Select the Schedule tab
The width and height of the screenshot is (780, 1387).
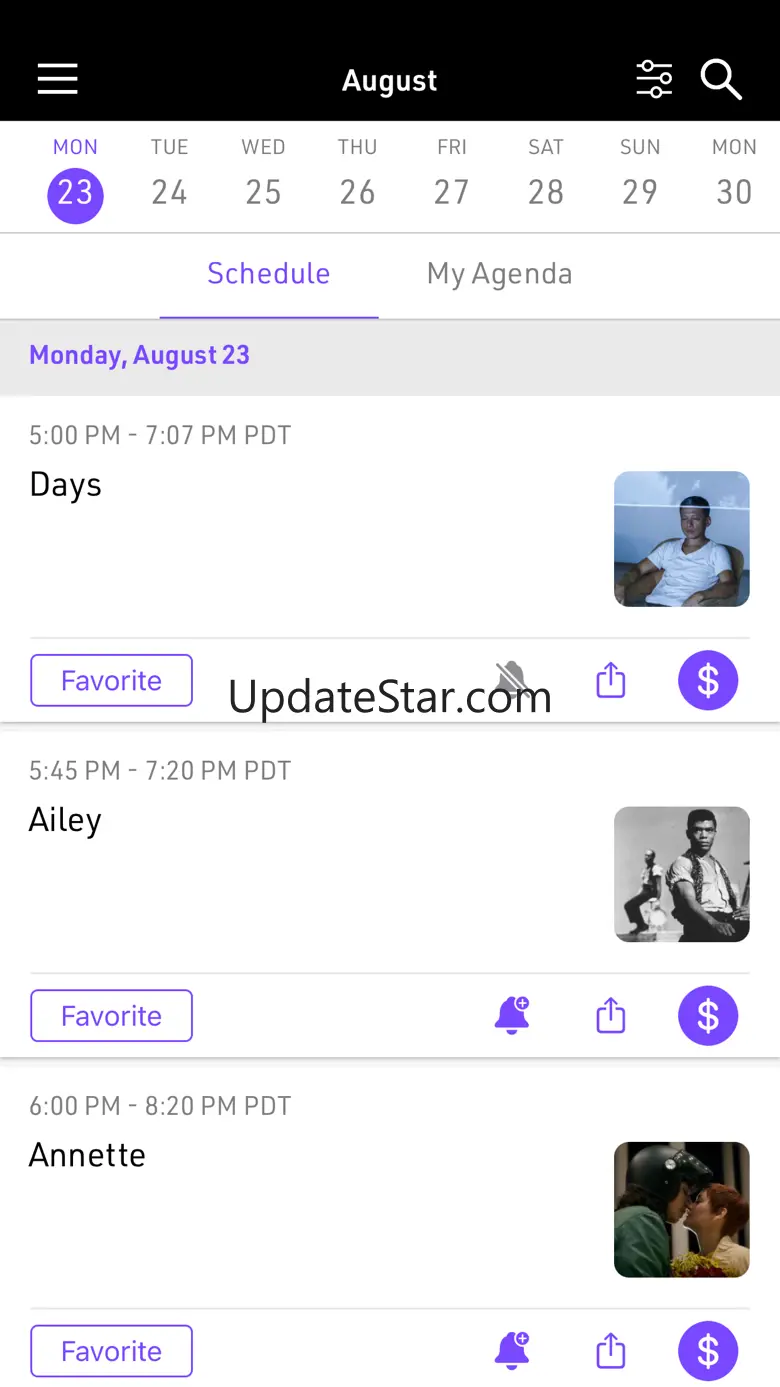point(268,274)
